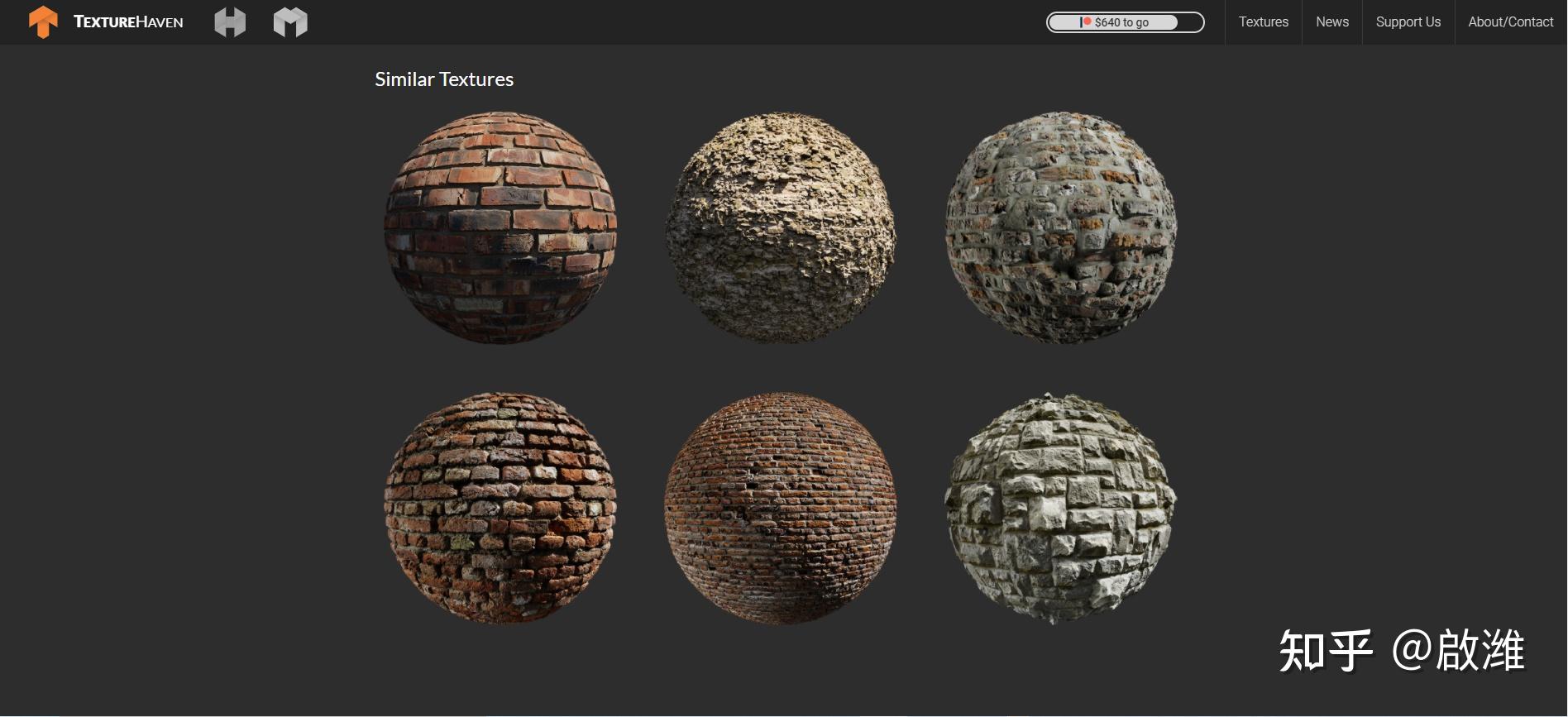1568x717 pixels.
Task: Open the News menu item
Action: 1331,22
